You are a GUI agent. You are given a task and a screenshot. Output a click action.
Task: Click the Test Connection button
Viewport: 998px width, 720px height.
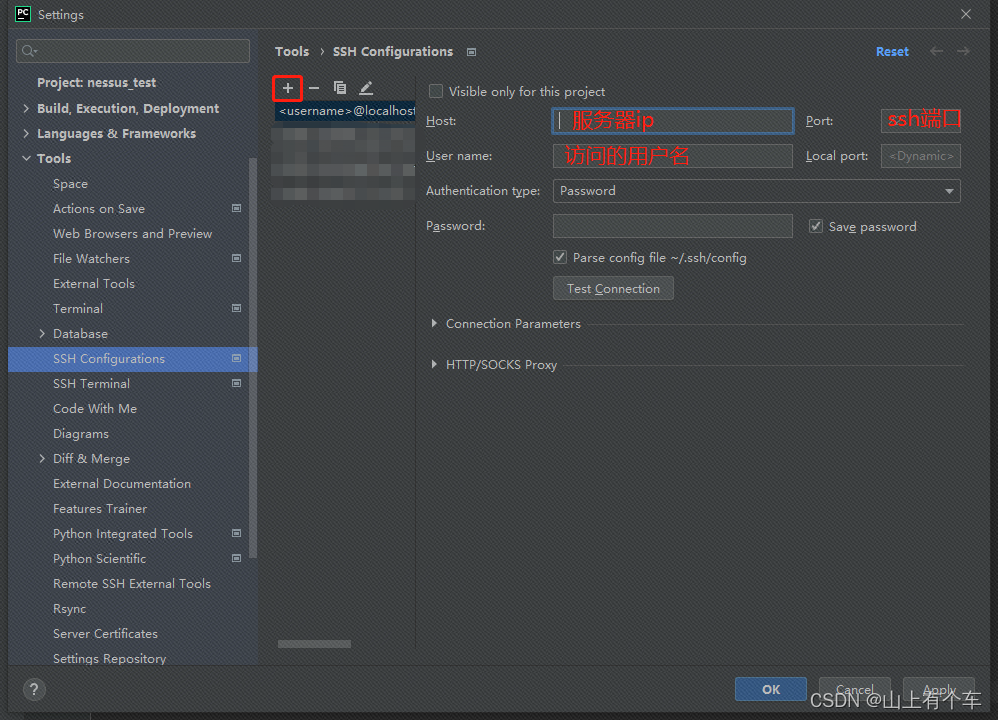613,288
